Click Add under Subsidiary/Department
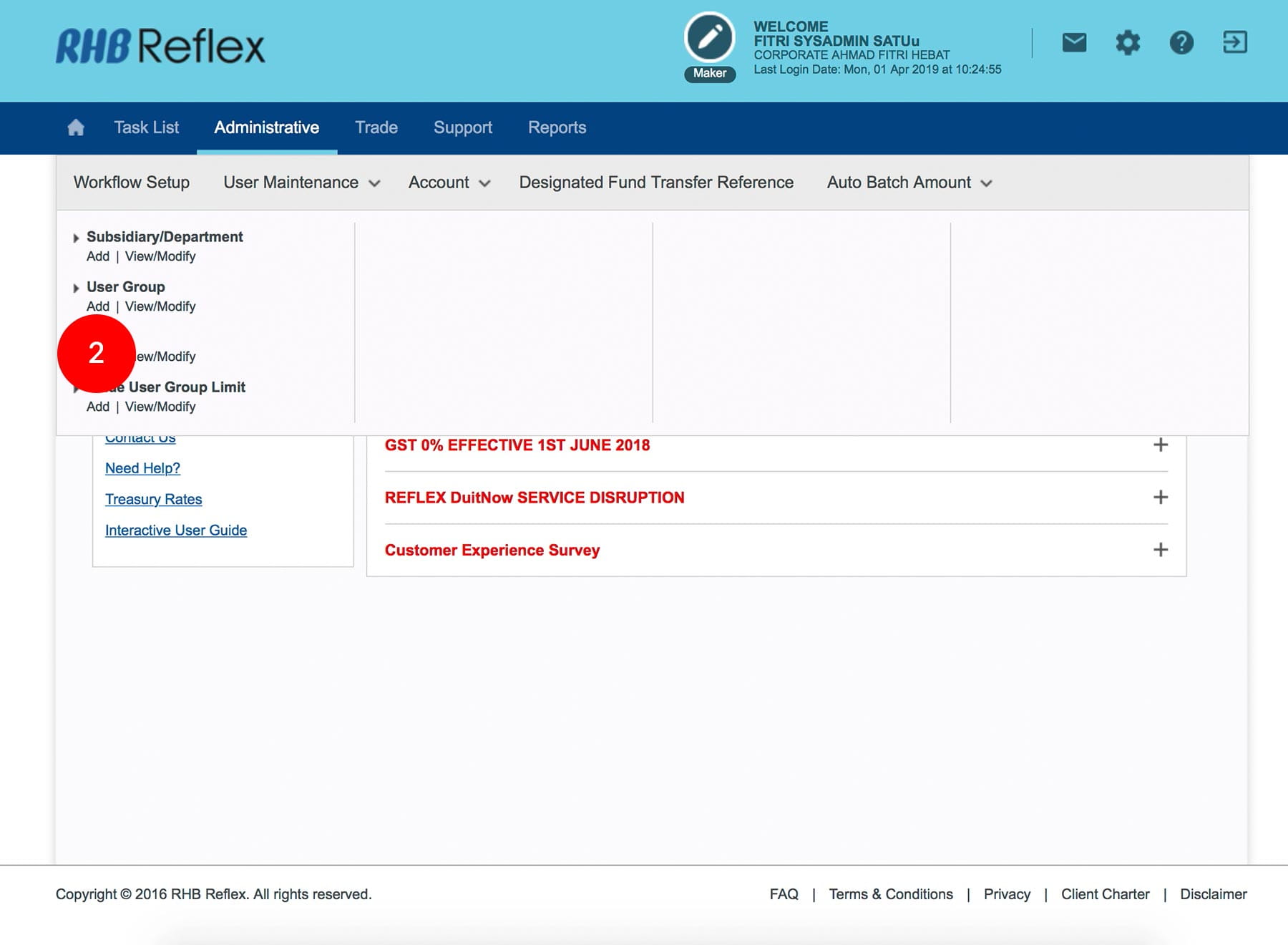The width and height of the screenshot is (1288, 945). [98, 256]
